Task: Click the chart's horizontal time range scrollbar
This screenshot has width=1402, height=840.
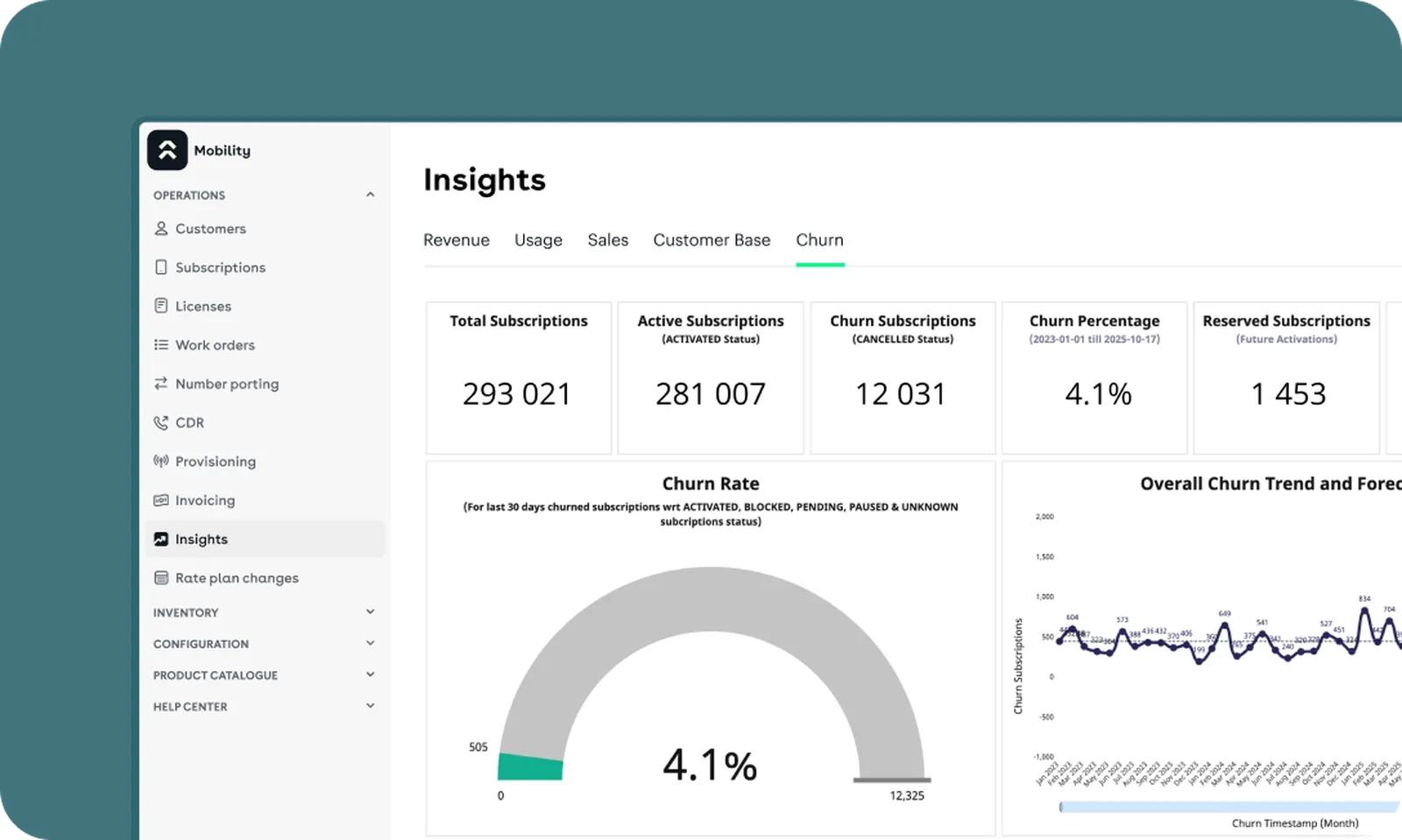Action: click(1230, 807)
